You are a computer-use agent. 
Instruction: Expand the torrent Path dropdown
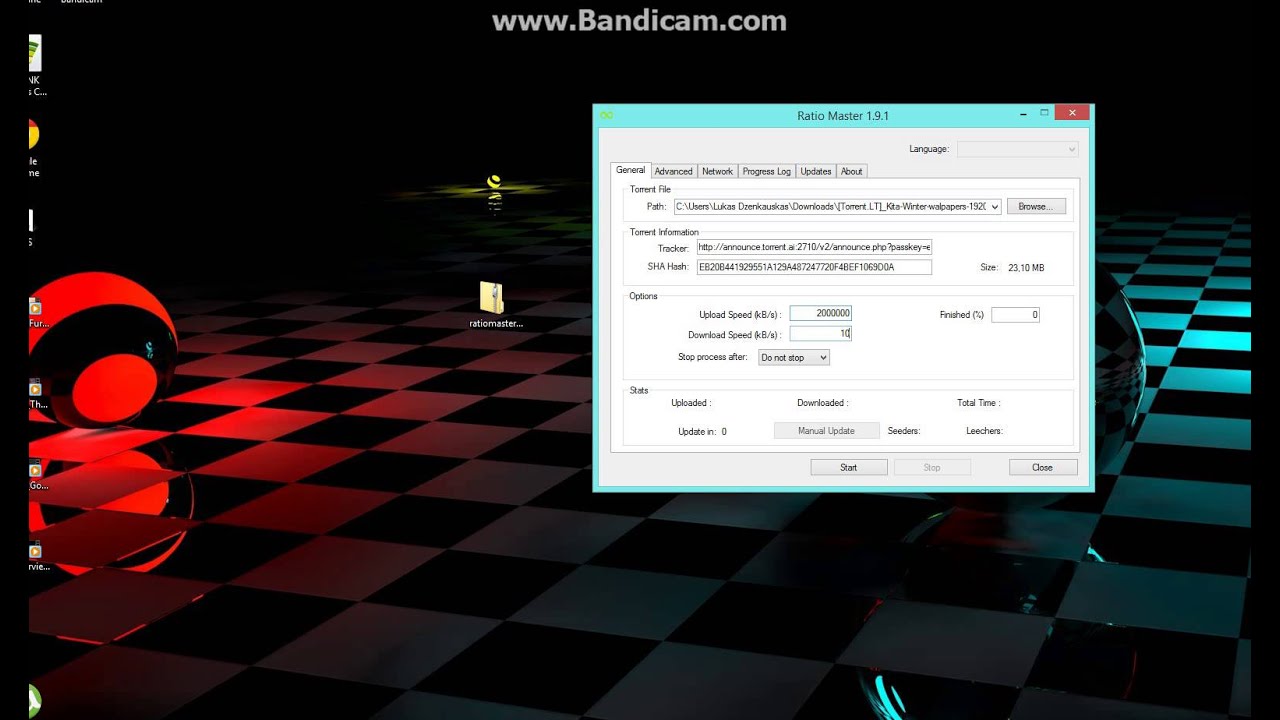[994, 207]
